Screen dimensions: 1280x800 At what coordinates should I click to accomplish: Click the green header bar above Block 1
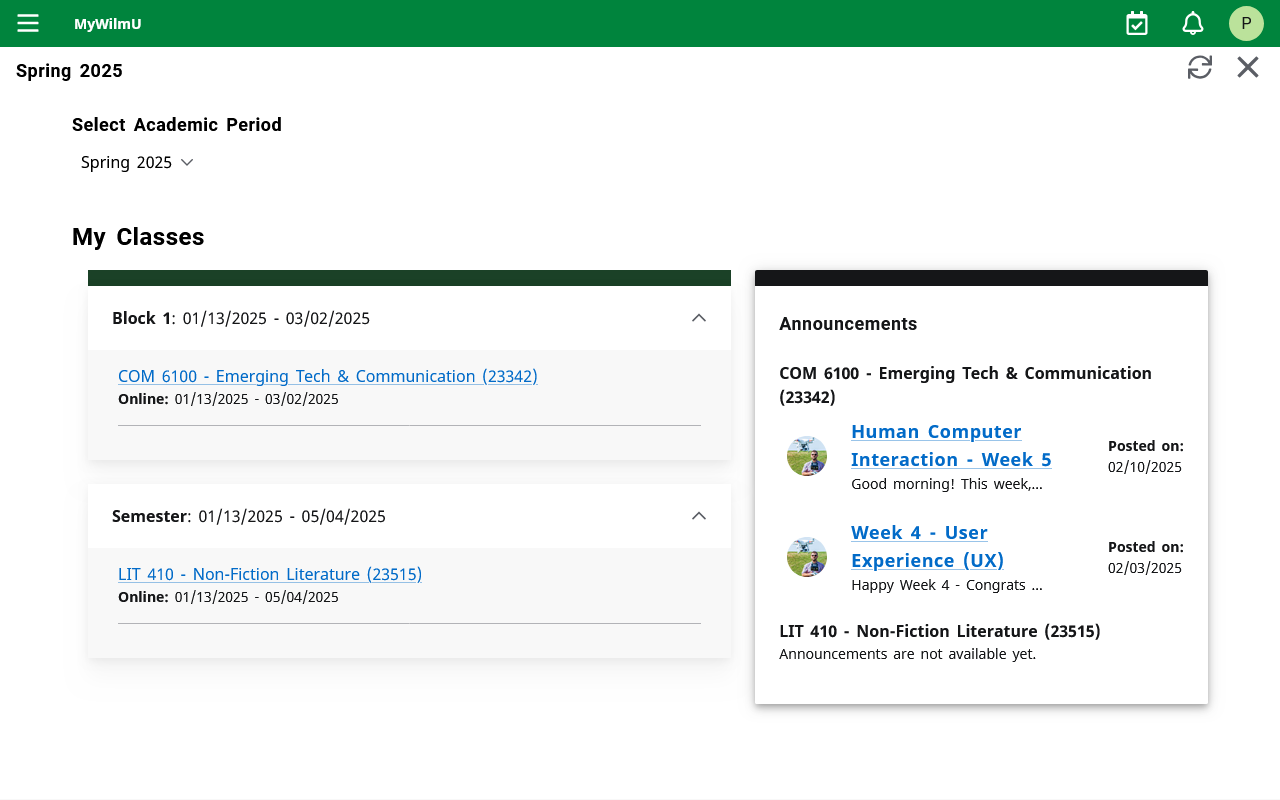point(409,276)
